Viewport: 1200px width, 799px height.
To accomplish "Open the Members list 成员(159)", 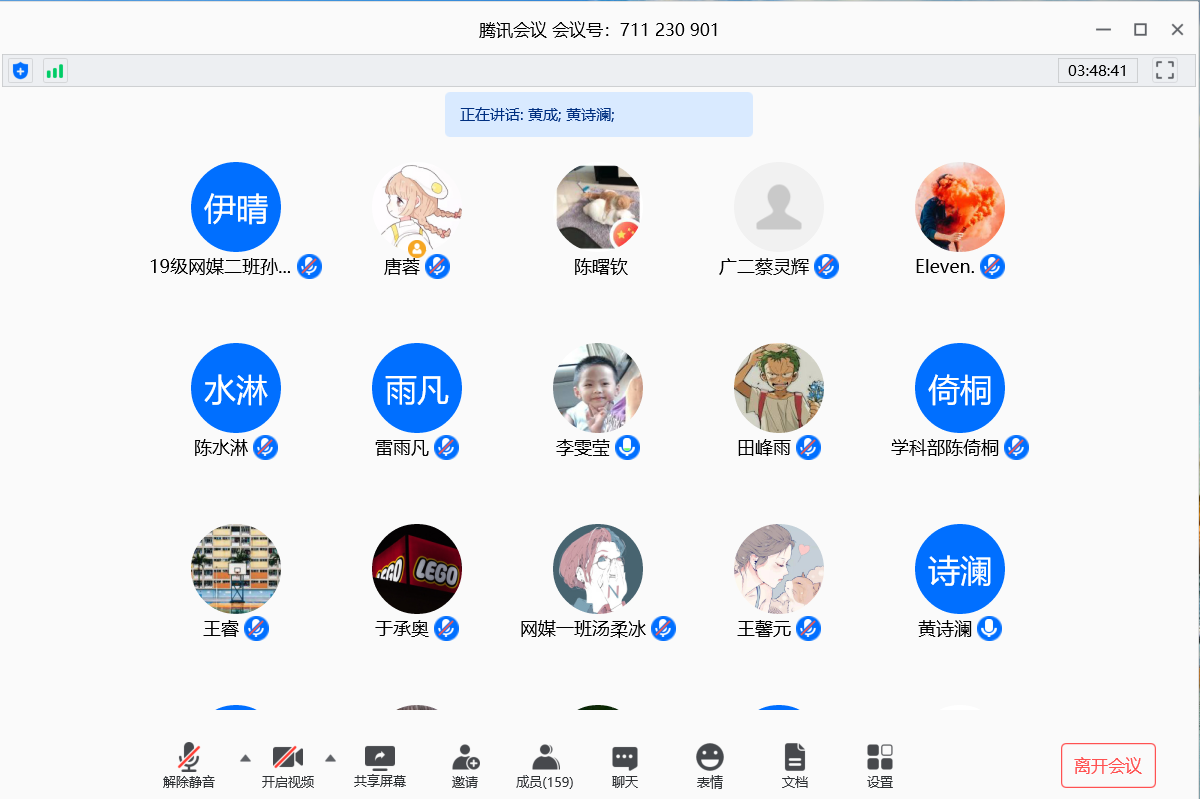I will pos(544,766).
